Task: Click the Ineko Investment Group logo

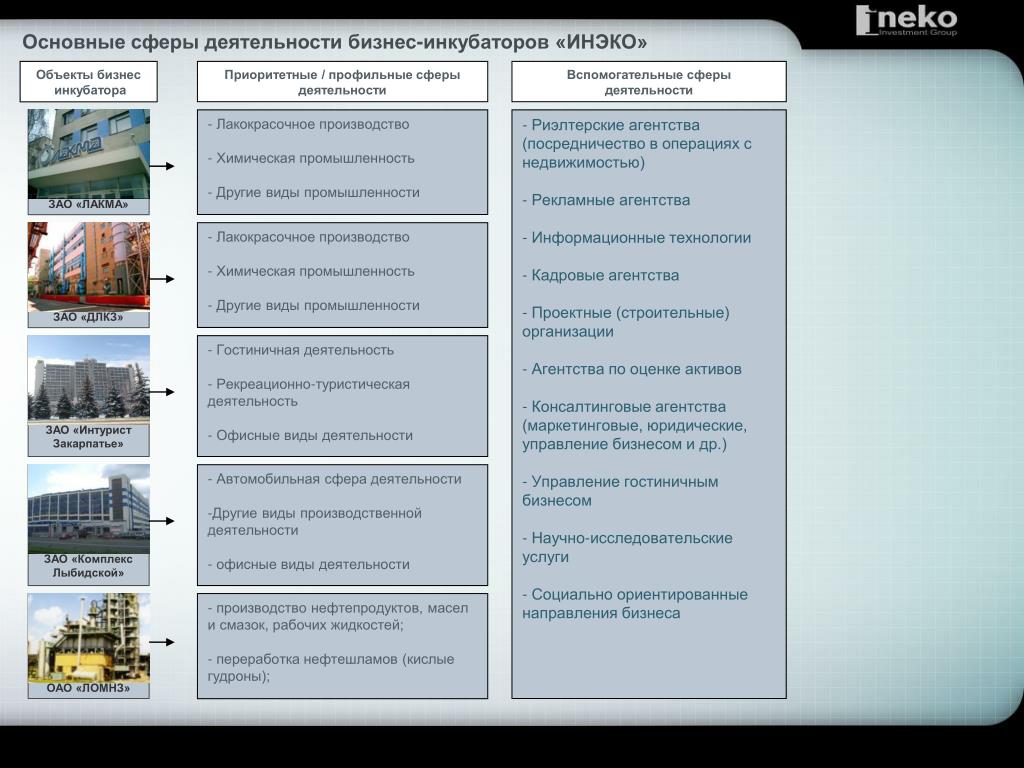Action: coord(906,21)
